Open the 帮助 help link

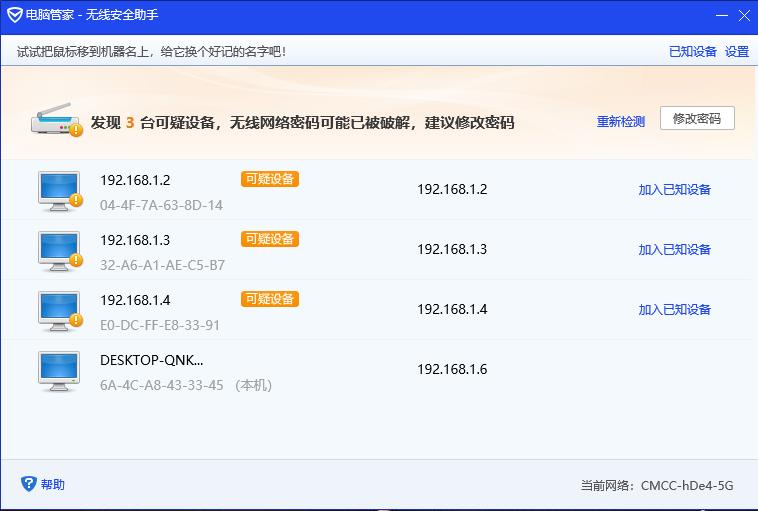point(53,484)
